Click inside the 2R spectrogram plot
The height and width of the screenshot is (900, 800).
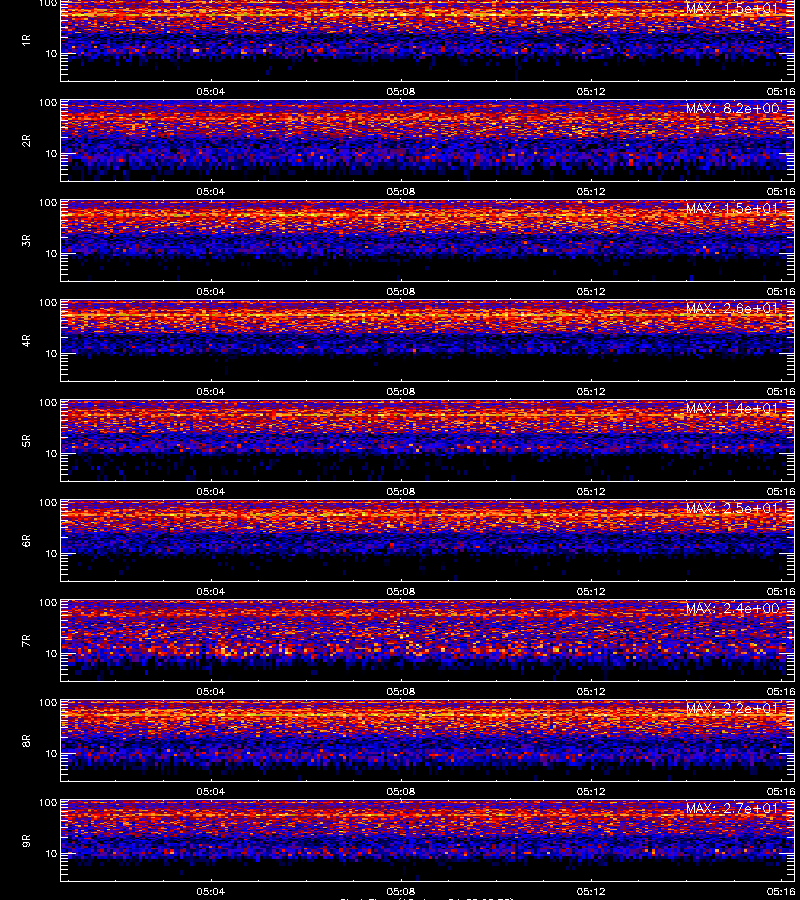click(x=428, y=141)
